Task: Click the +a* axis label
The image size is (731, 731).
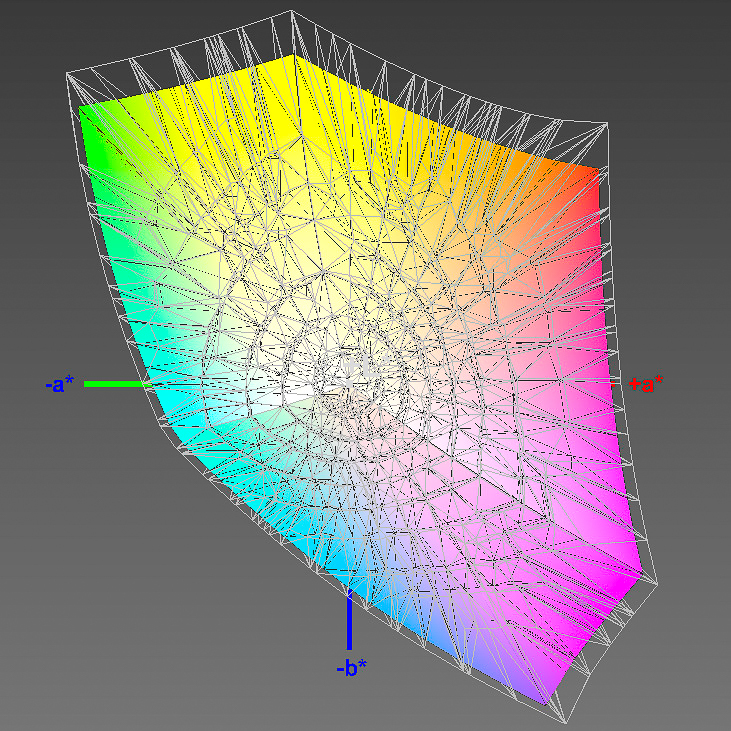Action: coord(646,384)
